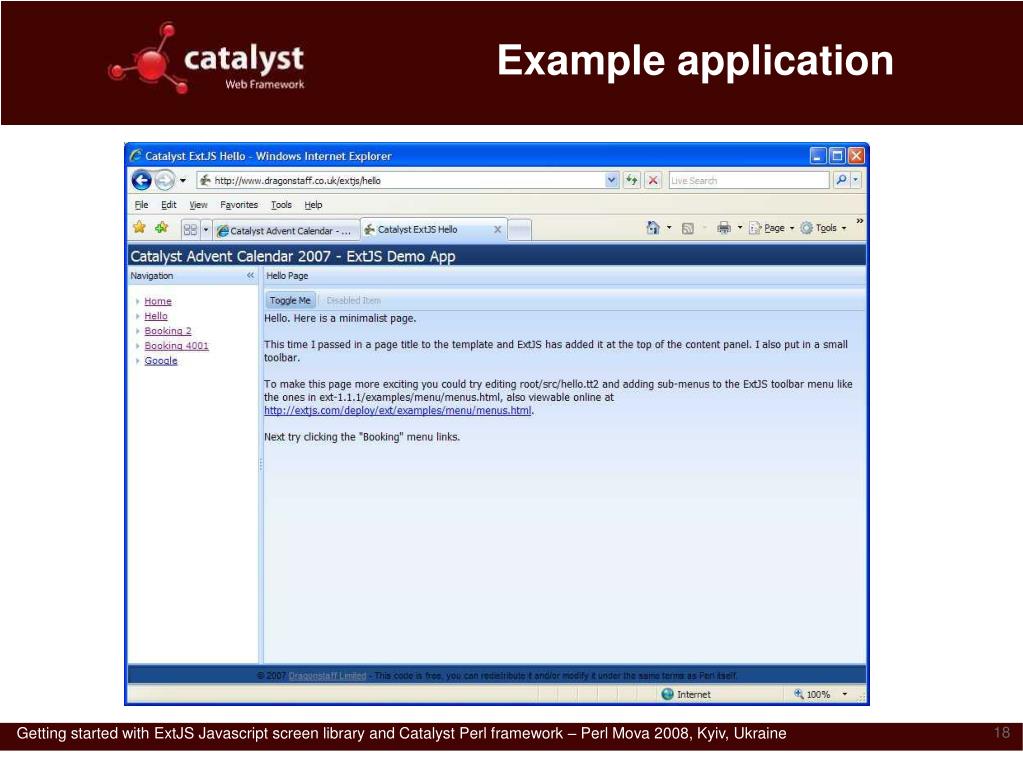The width and height of the screenshot is (1023, 767).
Task: Collapse the Navigation panel with the chevrons
Action: tap(251, 274)
